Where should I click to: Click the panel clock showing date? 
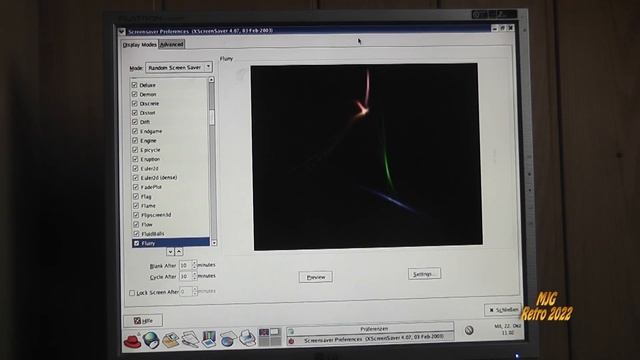click(x=507, y=329)
